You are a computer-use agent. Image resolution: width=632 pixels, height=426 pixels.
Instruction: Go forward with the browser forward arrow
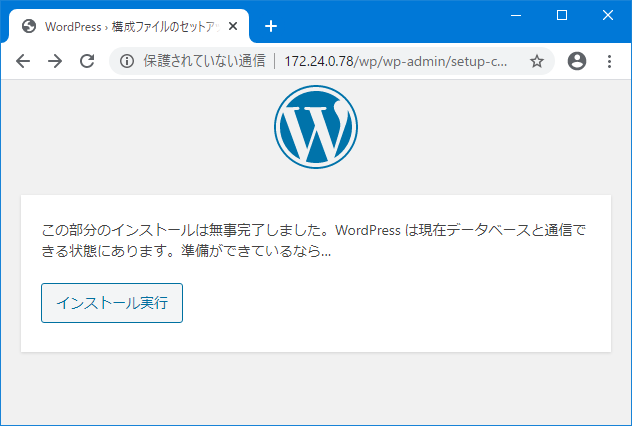pos(55,61)
